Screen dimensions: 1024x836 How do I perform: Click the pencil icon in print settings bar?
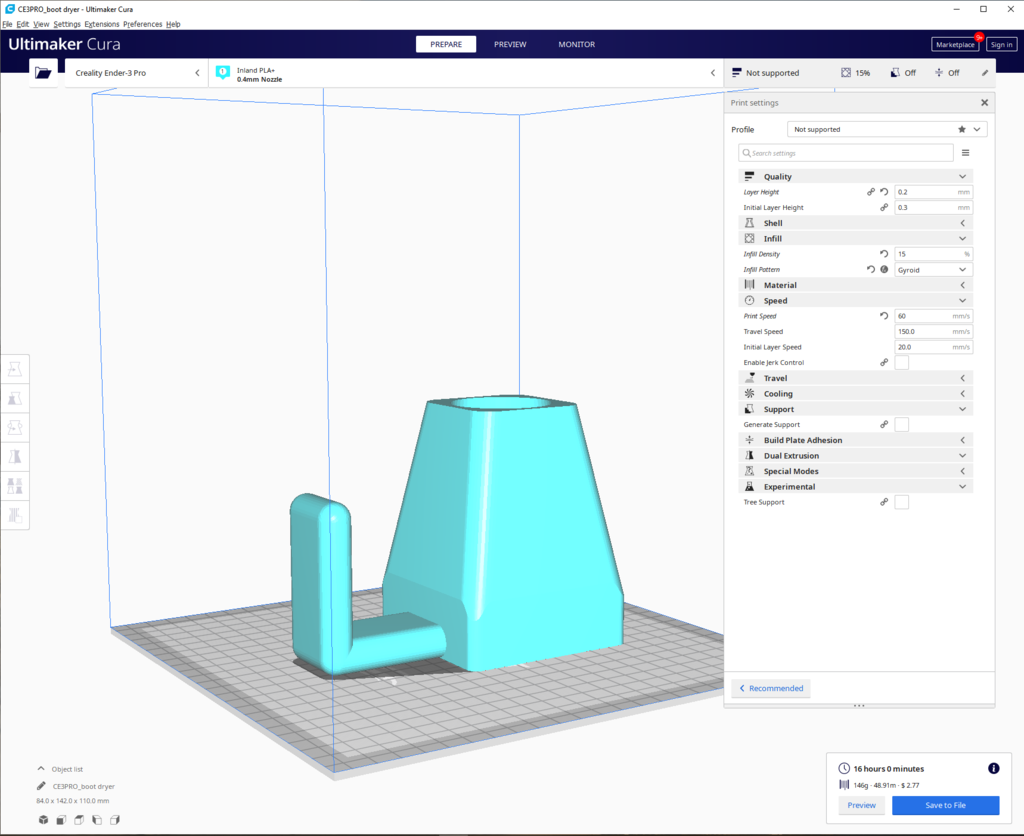pyautogui.click(x=985, y=72)
